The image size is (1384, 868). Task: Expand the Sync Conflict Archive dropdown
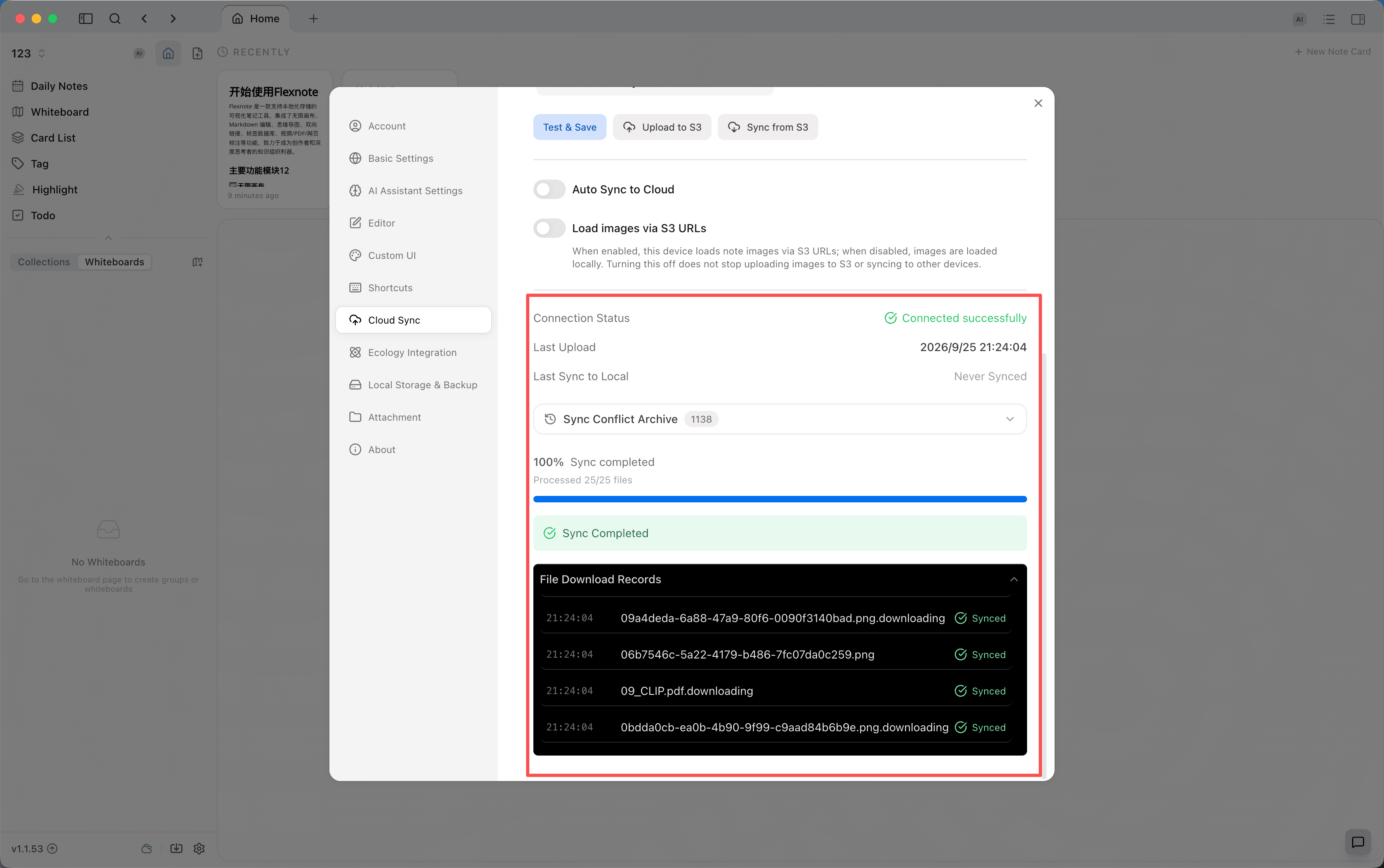coord(780,419)
